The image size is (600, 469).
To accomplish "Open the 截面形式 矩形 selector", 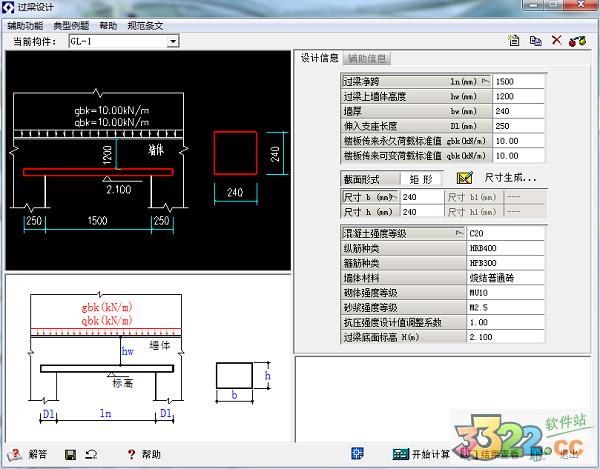I will point(421,179).
